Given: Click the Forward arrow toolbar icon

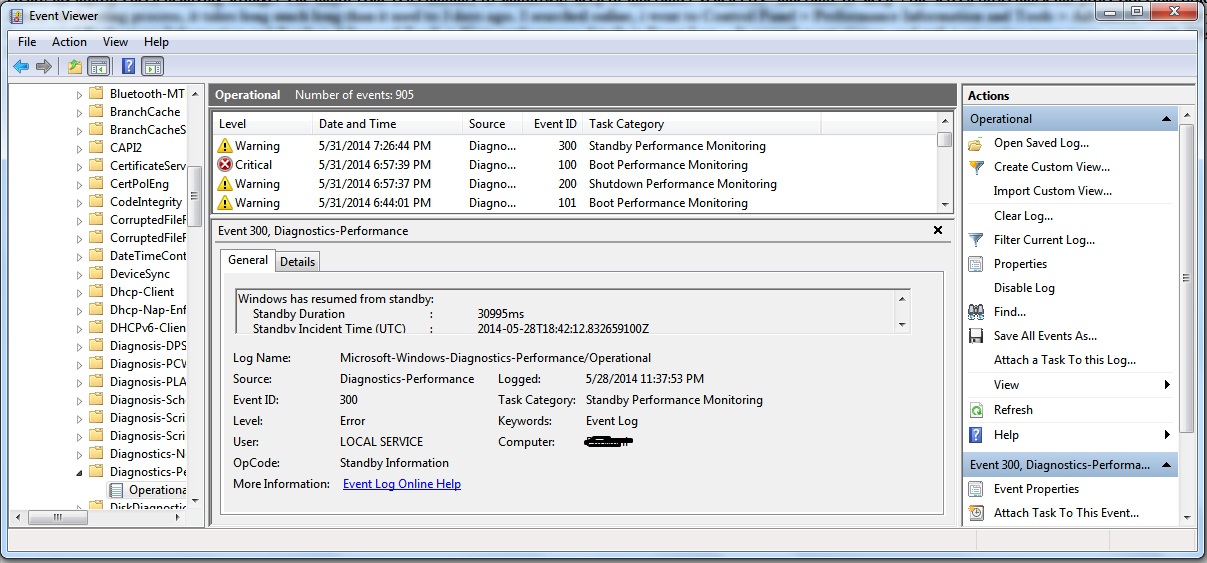Looking at the screenshot, I should (x=43, y=66).
